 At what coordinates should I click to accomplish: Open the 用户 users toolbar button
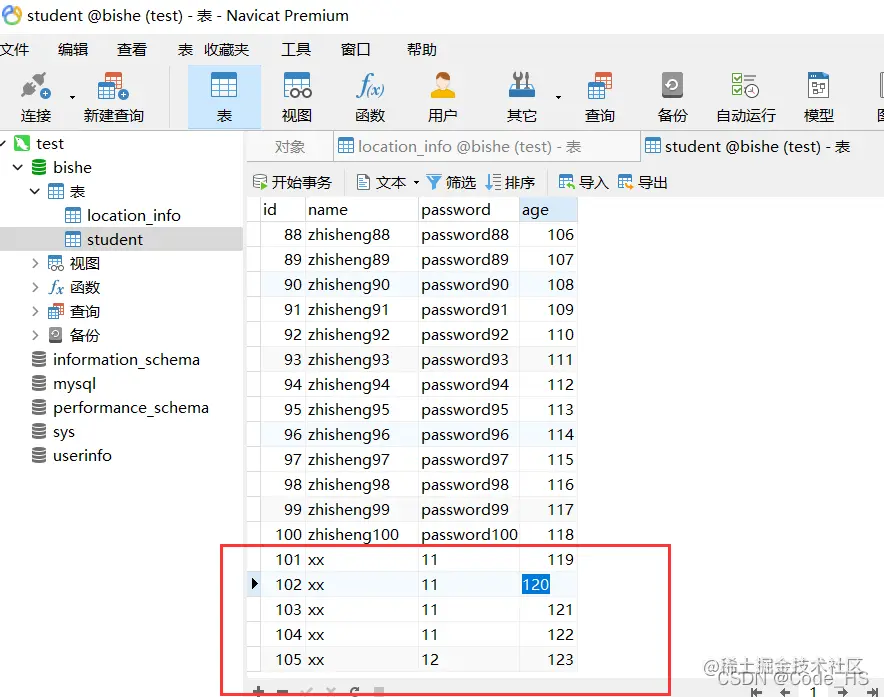443,97
